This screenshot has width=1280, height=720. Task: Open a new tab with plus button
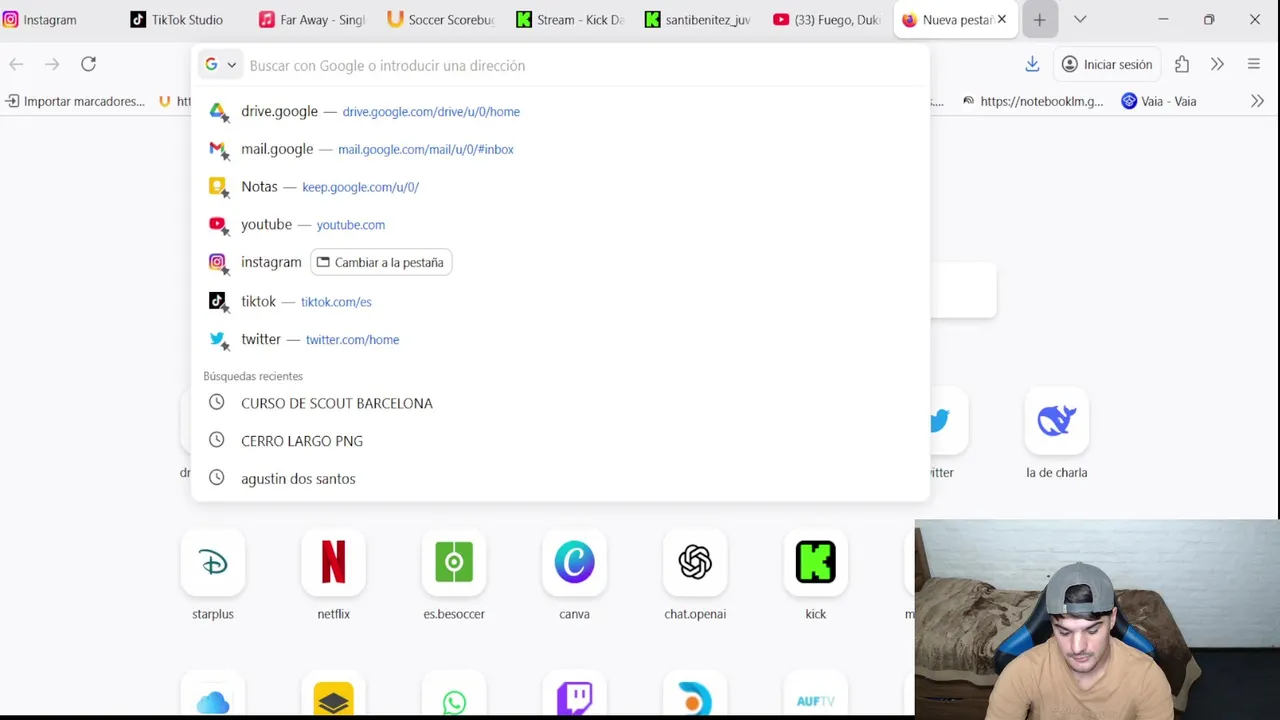(x=1040, y=20)
